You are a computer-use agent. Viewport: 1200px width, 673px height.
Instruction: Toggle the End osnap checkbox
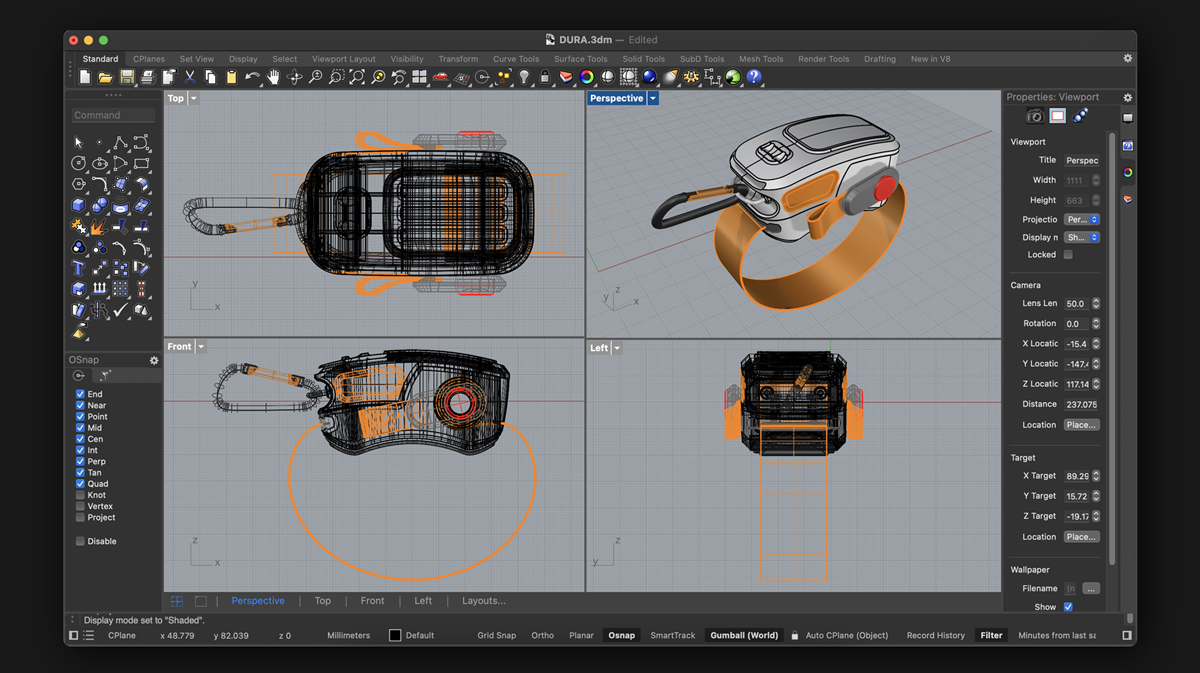[x=80, y=394]
